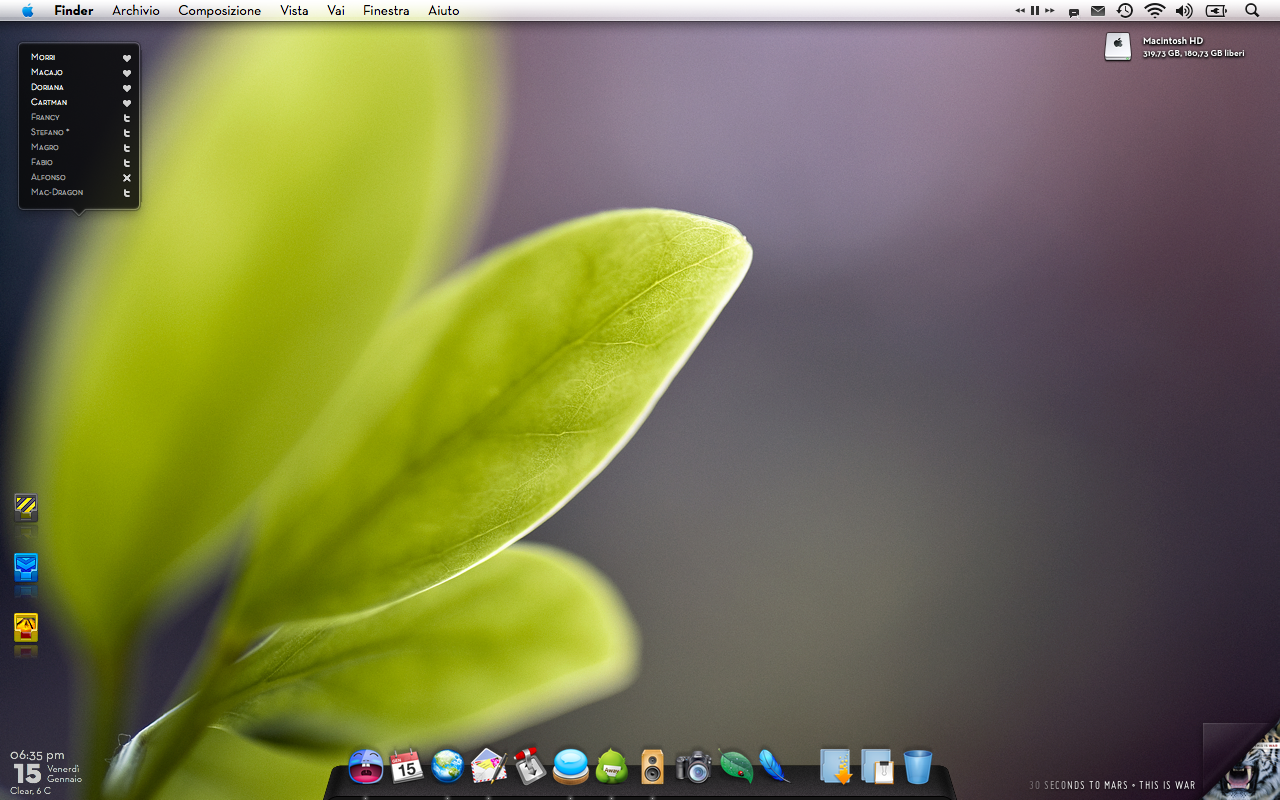The image size is (1280, 800).
Task: Open the green leaf Coda icon
Action: coord(736,767)
